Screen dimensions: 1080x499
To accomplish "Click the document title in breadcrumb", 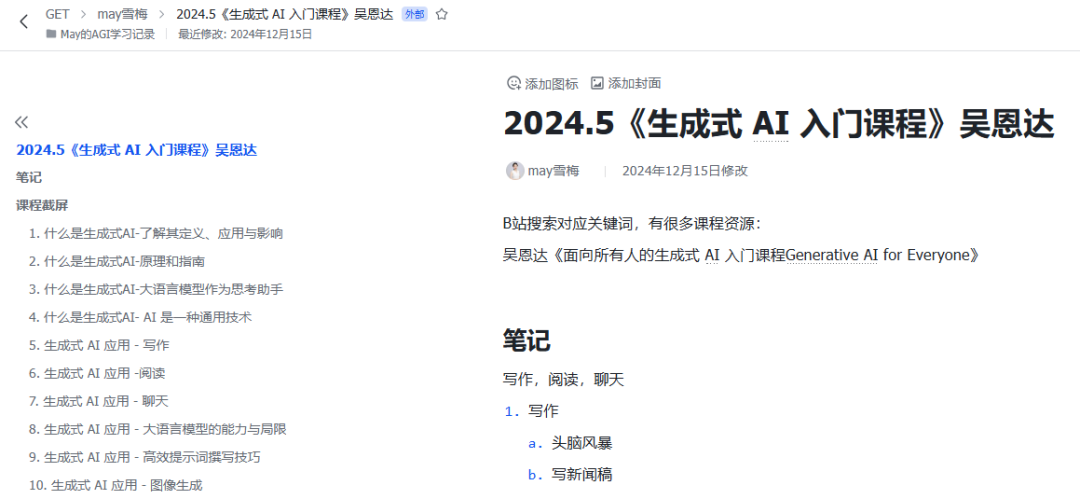I will (284, 14).
